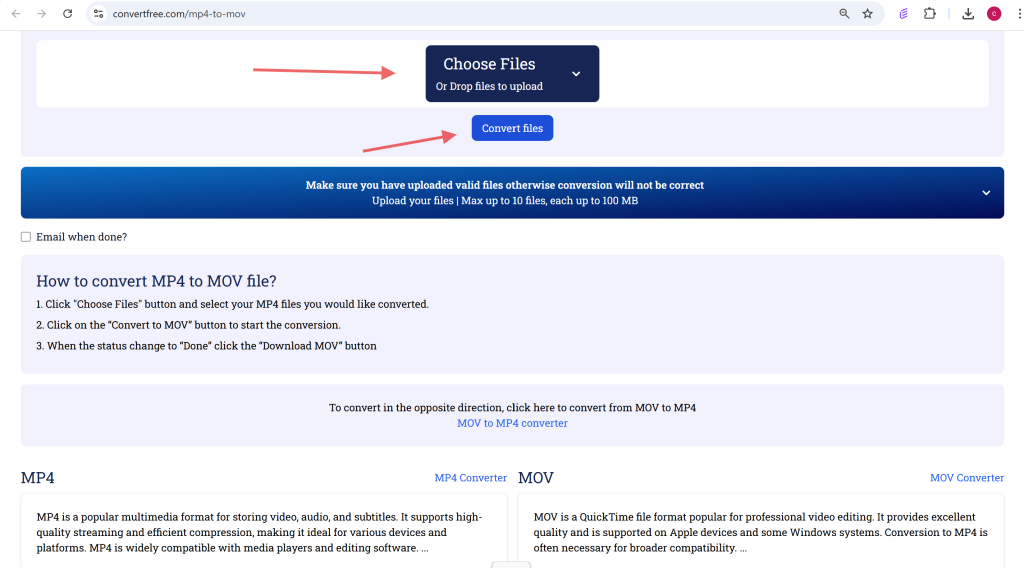Click the 'Or Drop files to upload' label
1024x568 pixels.
pos(489,86)
